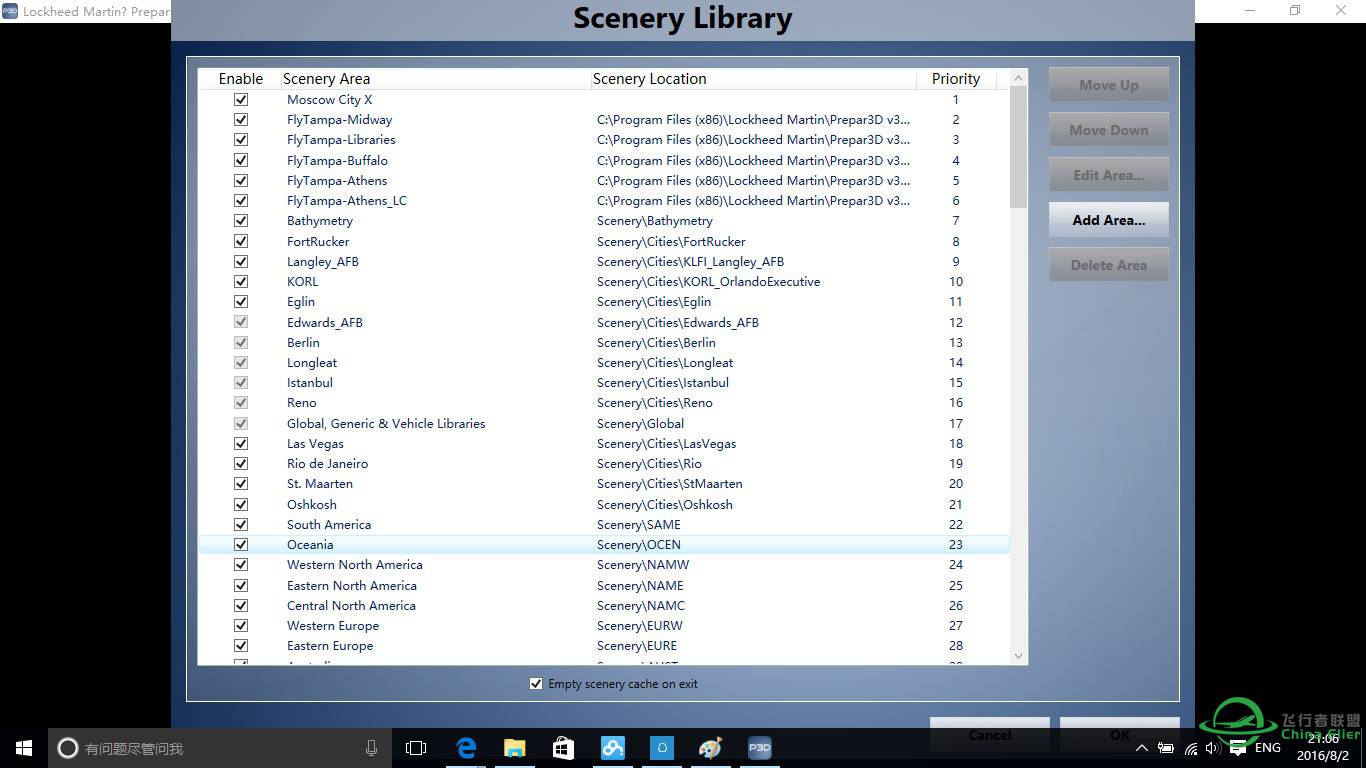Select the Longleat scenery entry
Screen dimensions: 1366x768
pos(312,362)
